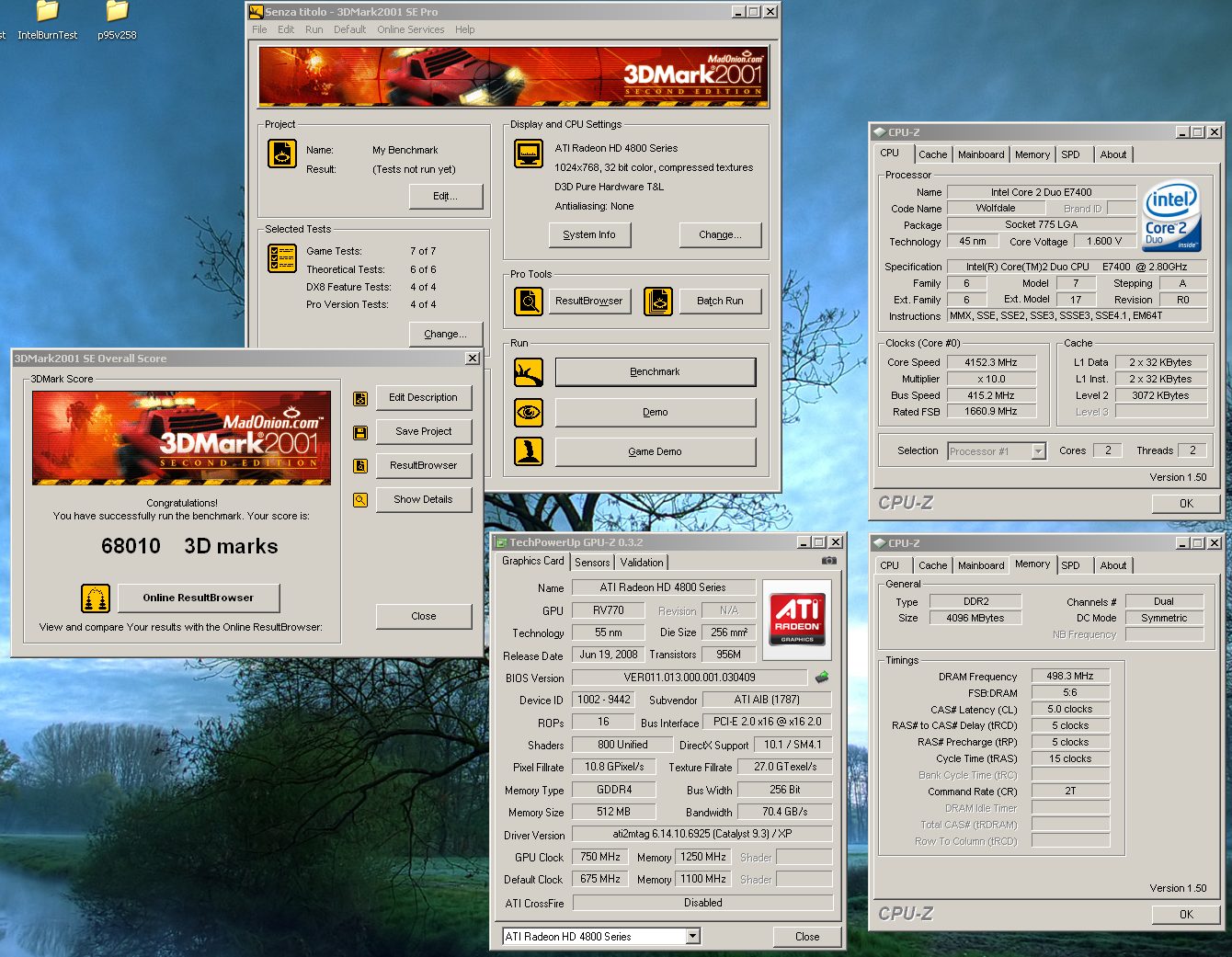Screen dimensions: 1232x957
Task: Select Graphics Card tab in GPU-Z
Action: [x=532, y=561]
